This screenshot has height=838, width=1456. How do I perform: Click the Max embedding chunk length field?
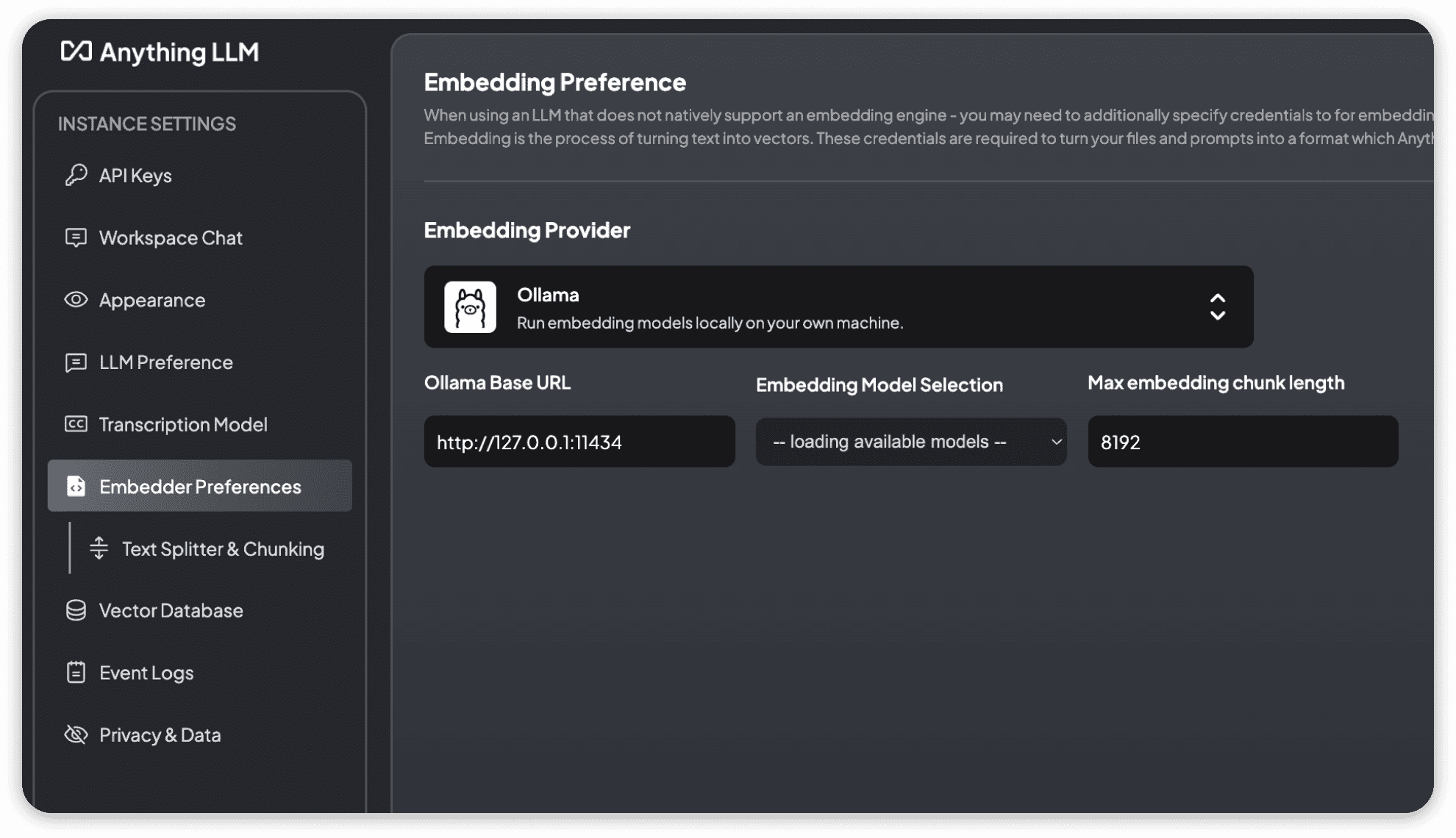coord(1243,441)
